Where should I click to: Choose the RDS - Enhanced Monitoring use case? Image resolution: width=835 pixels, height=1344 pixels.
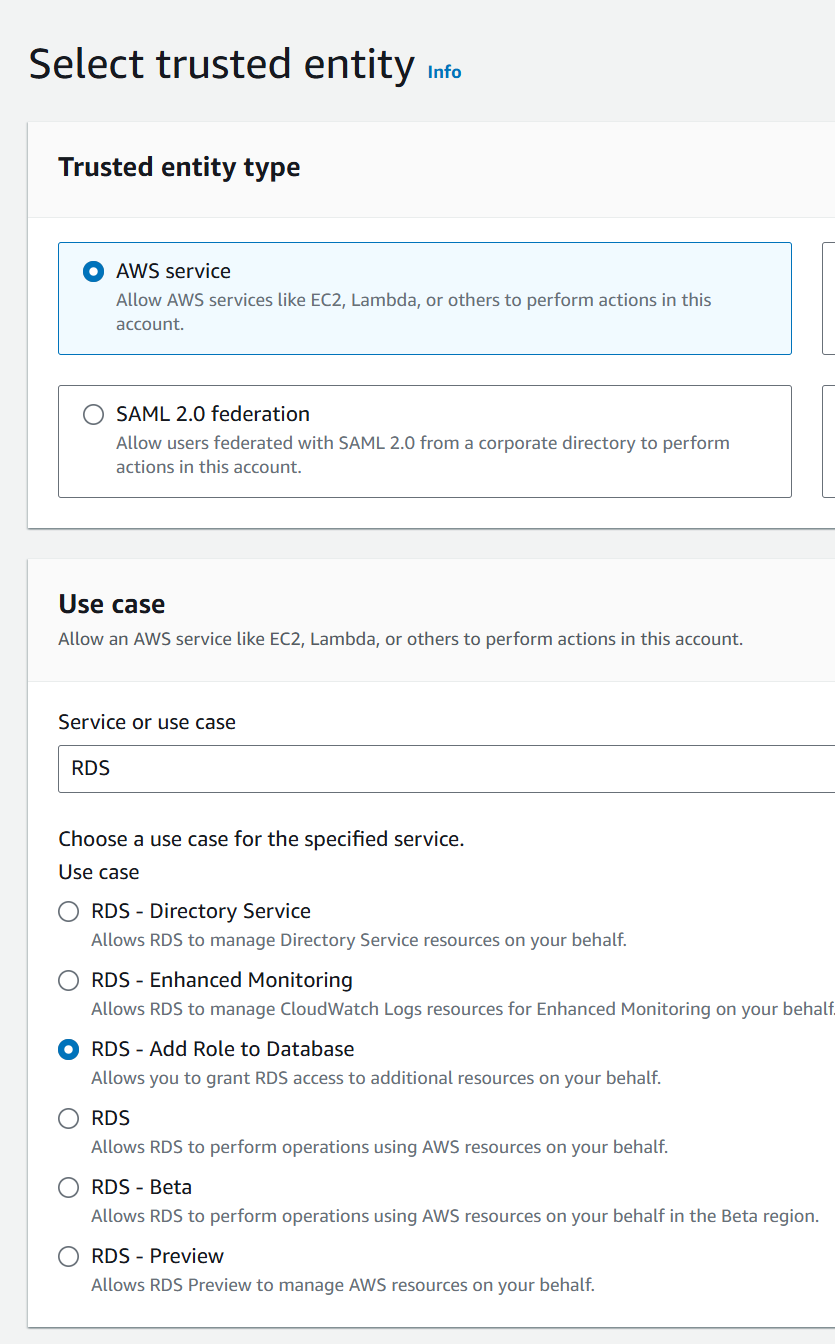pyautogui.click(x=69, y=980)
